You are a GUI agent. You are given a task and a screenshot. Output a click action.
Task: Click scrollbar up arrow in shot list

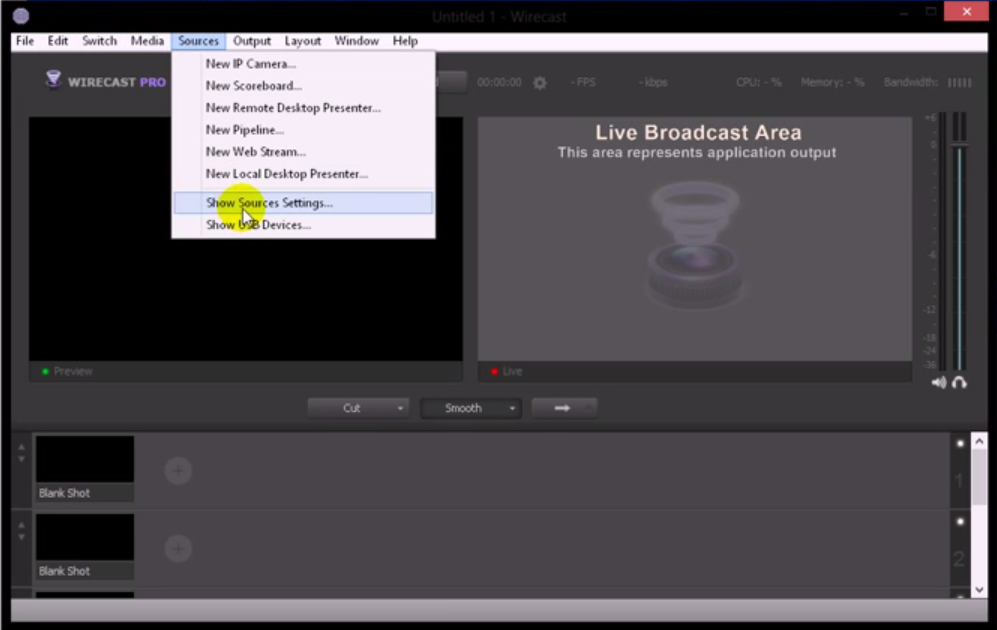979,441
